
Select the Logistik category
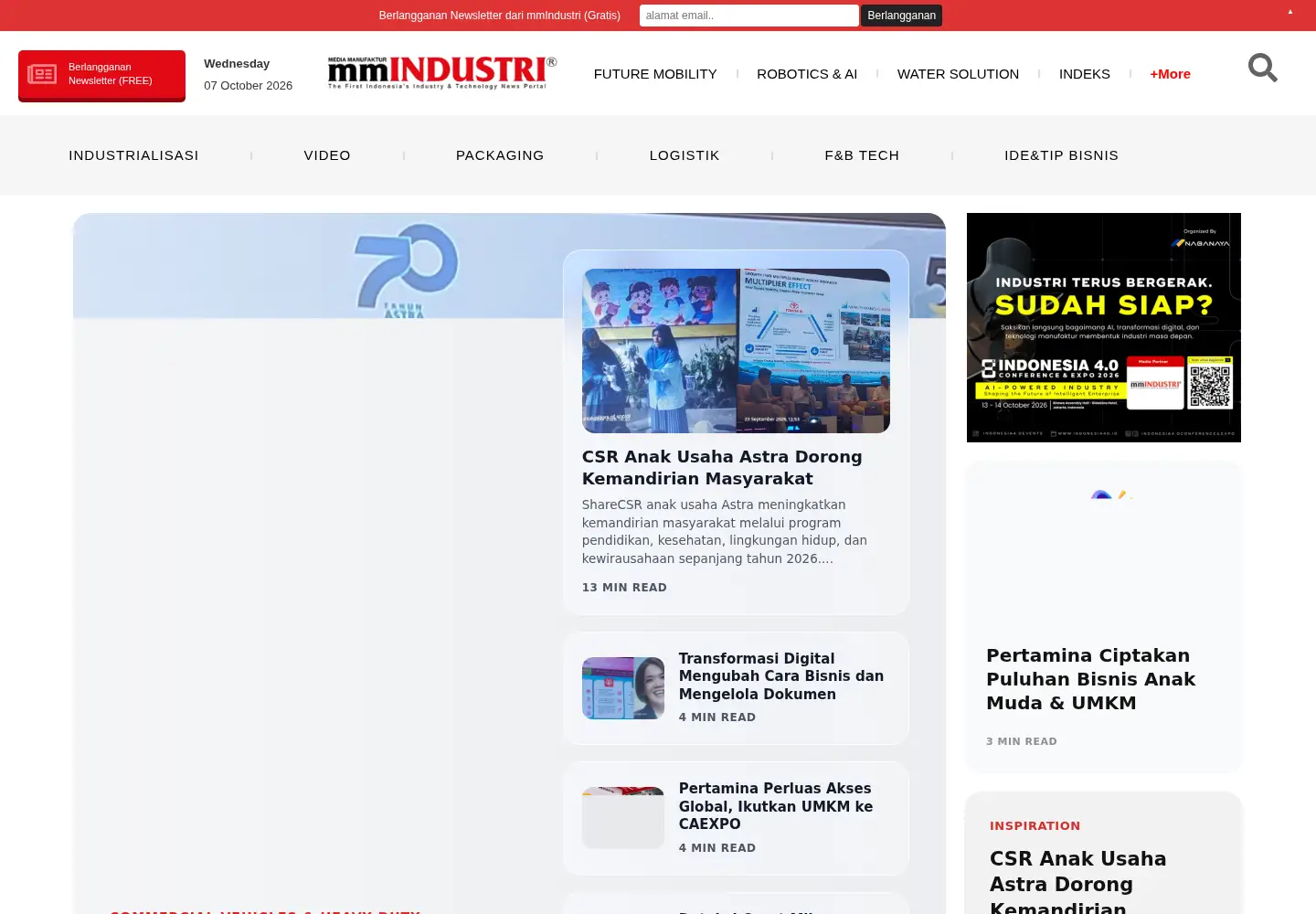[x=685, y=155]
